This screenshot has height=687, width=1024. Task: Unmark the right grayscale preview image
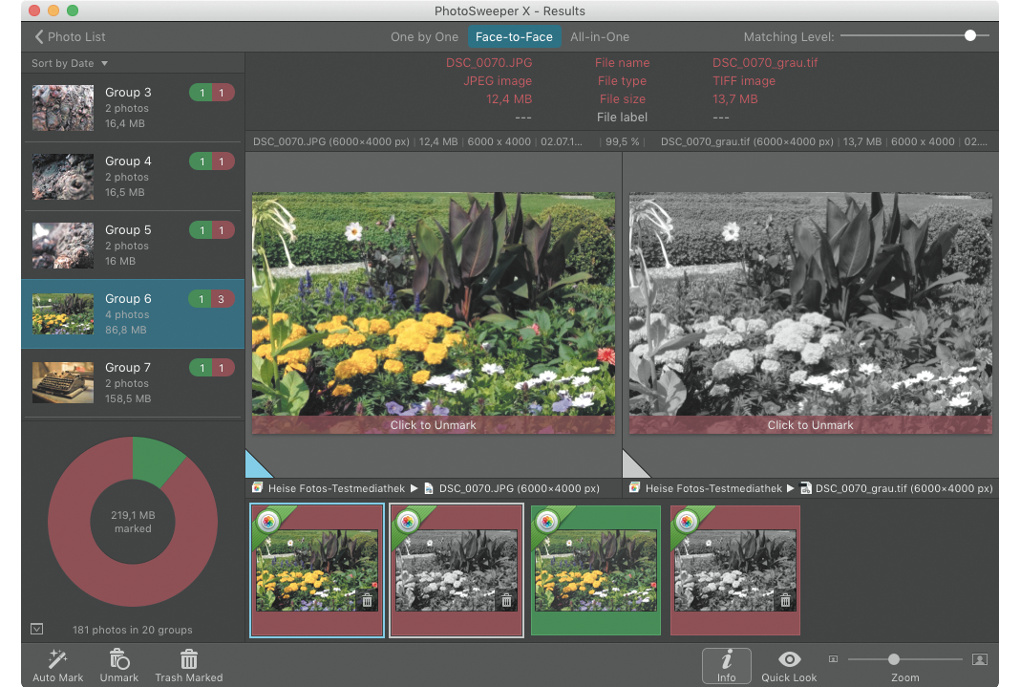pos(810,425)
